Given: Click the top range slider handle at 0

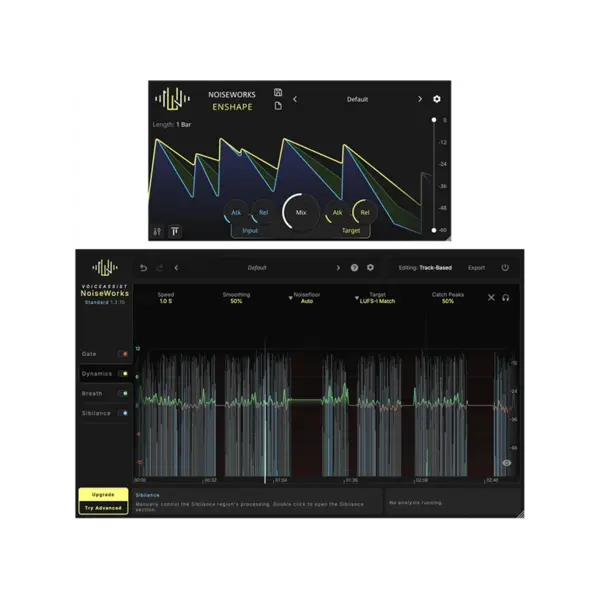Looking at the screenshot, I should pos(434,120).
